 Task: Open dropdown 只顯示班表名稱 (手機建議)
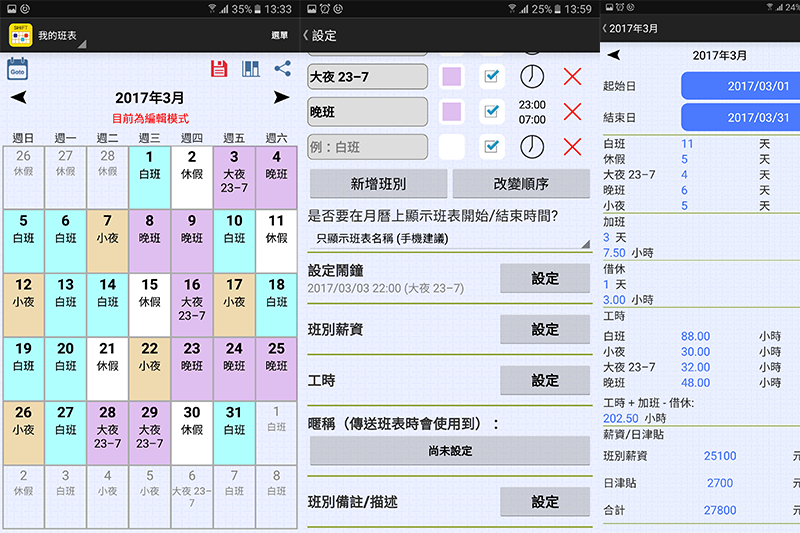(449, 239)
